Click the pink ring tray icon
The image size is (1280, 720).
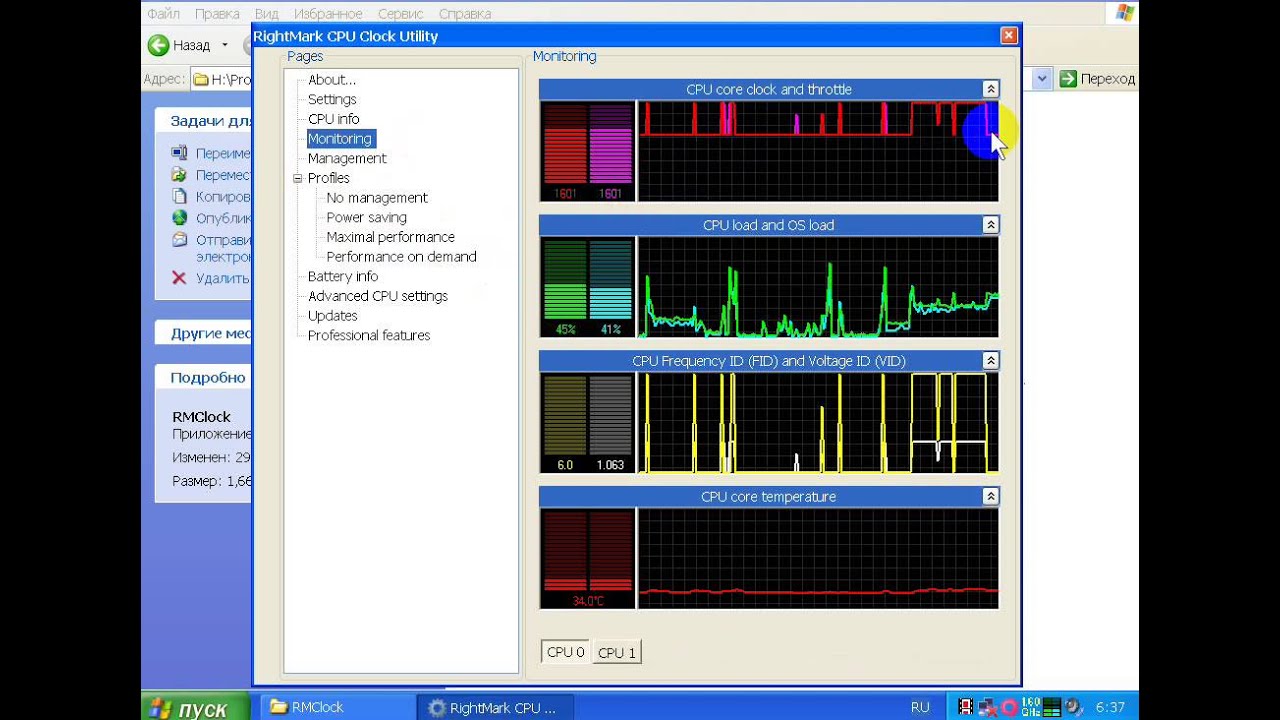[x=1009, y=707]
